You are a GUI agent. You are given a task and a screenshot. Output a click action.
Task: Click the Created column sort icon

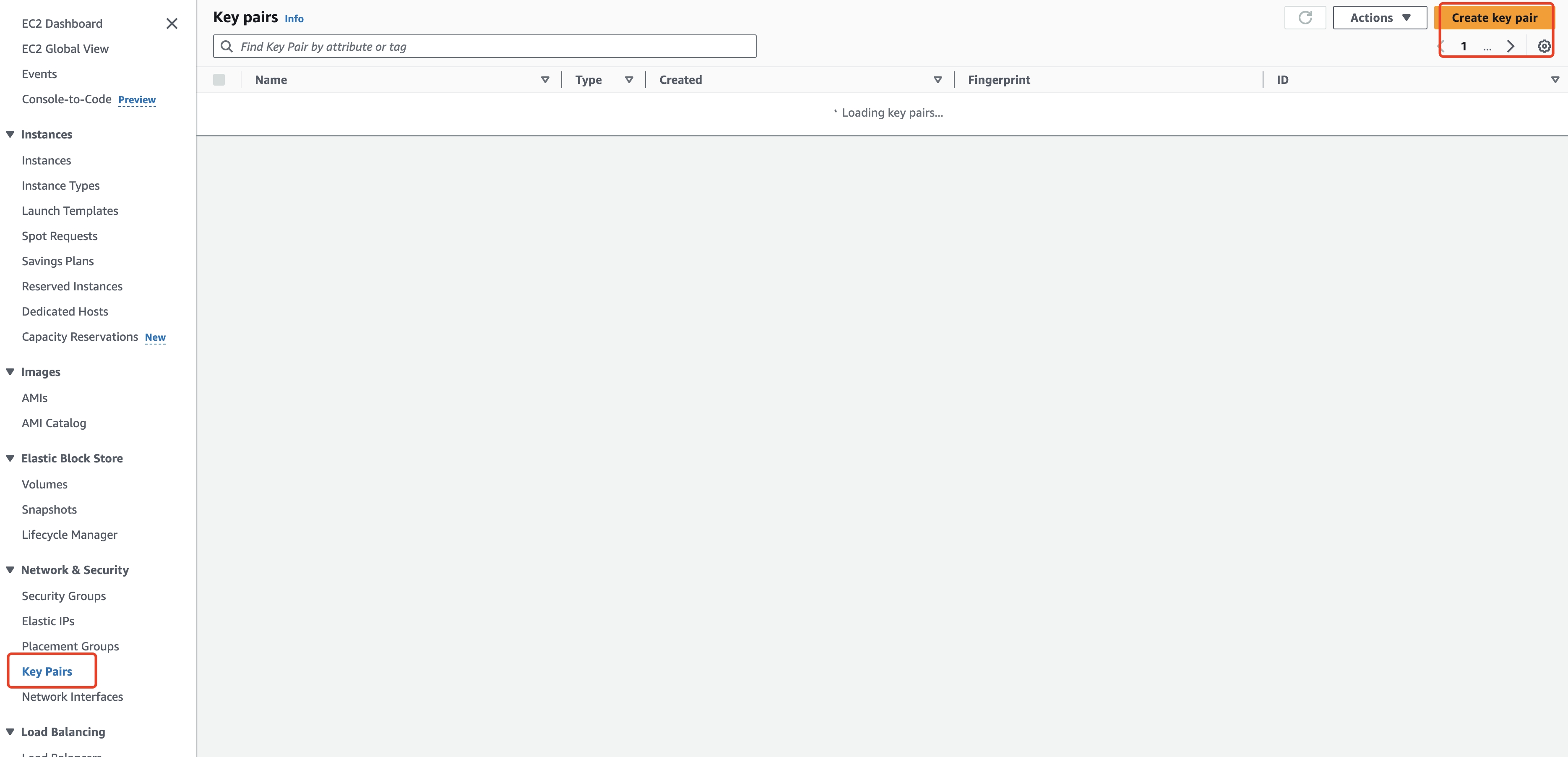(938, 79)
